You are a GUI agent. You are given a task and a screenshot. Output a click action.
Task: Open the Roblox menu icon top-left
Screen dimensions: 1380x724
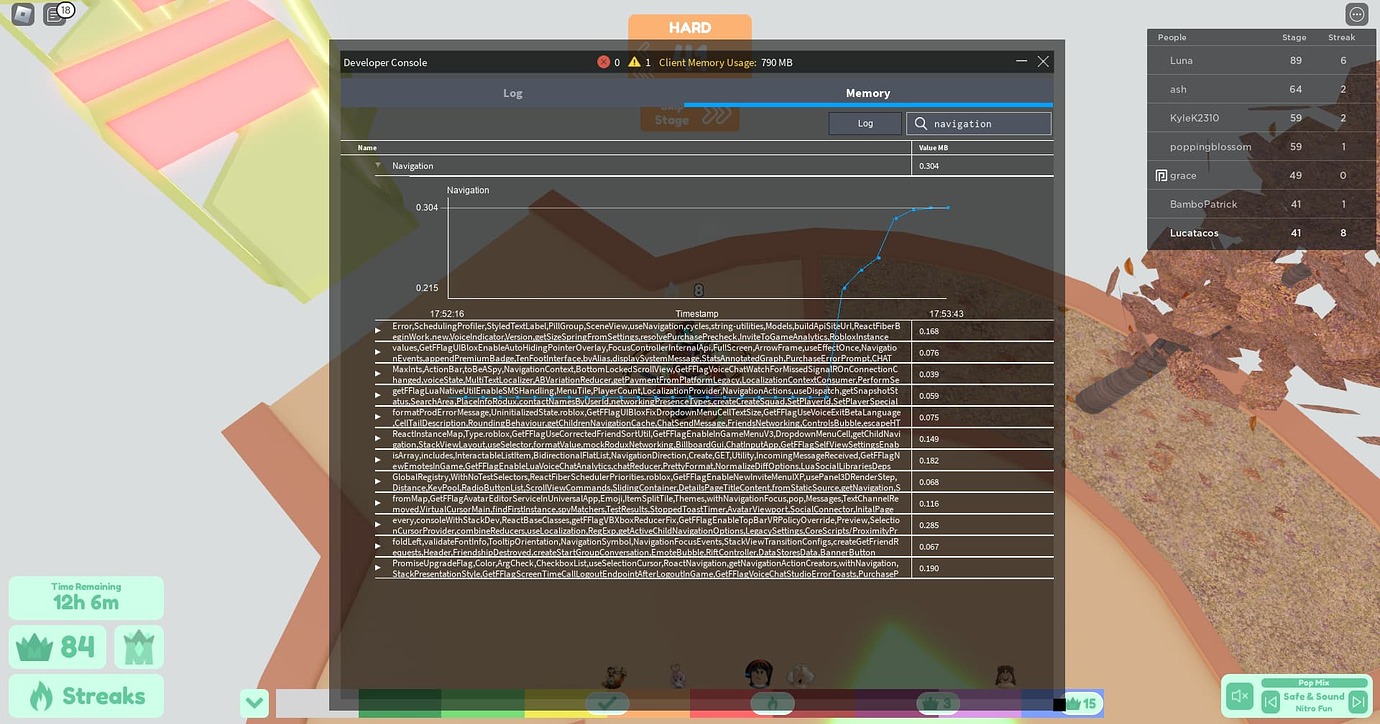(x=20, y=14)
